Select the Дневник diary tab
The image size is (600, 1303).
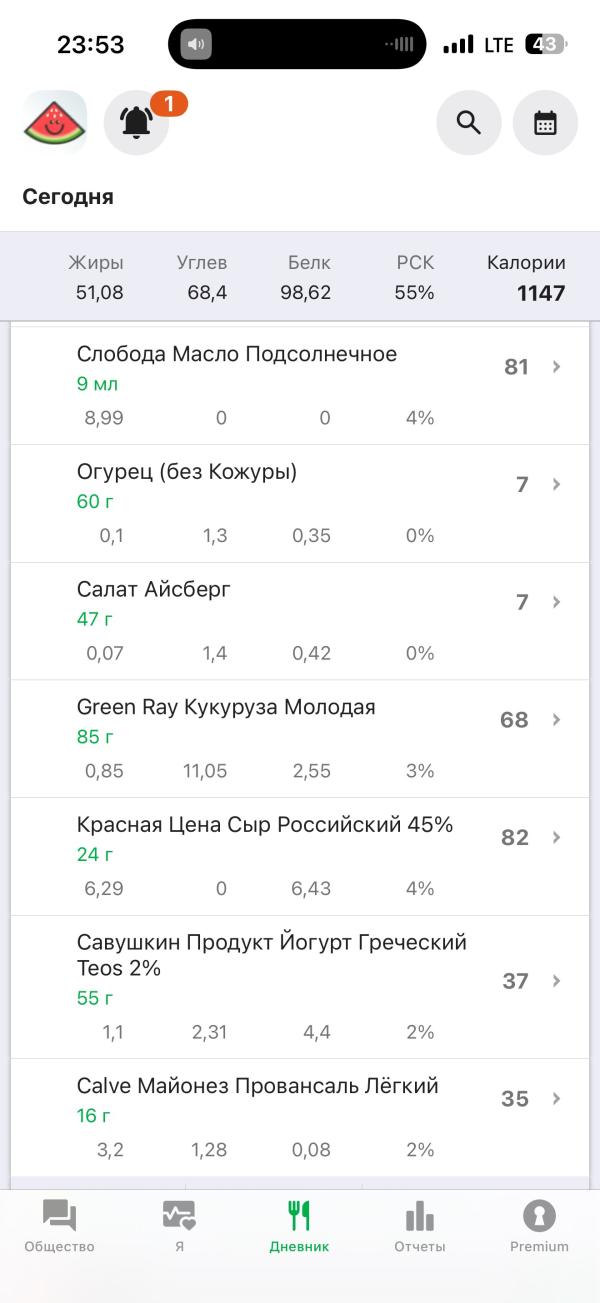point(299,1227)
